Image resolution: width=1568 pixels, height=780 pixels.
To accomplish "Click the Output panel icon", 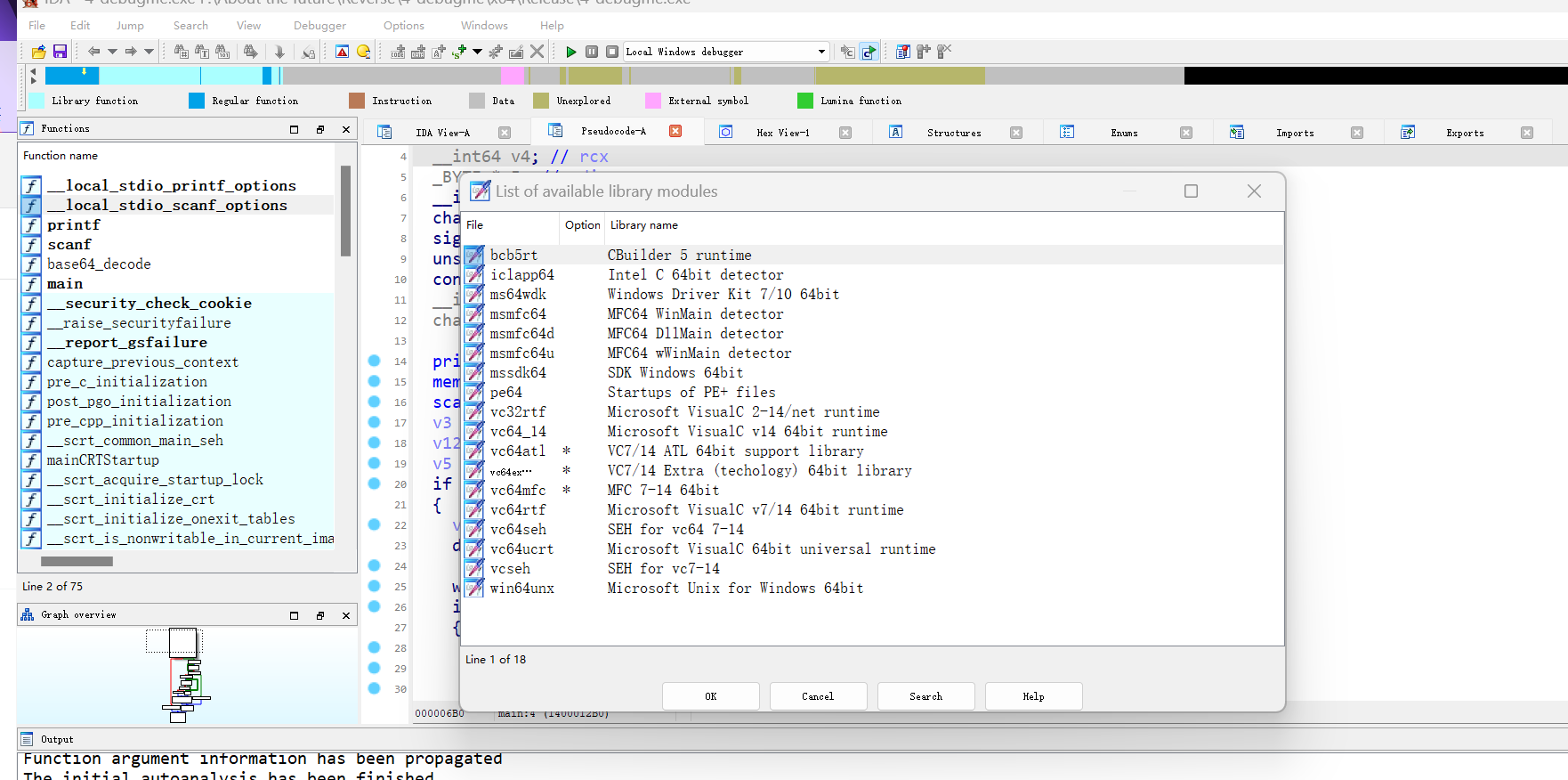I will 27,739.
